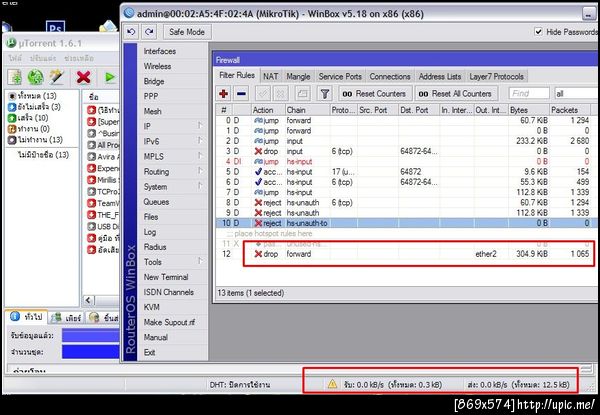Viewport: 600px width, 415px height.
Task: Click the add torrent from URL globe icon
Action: pos(36,77)
